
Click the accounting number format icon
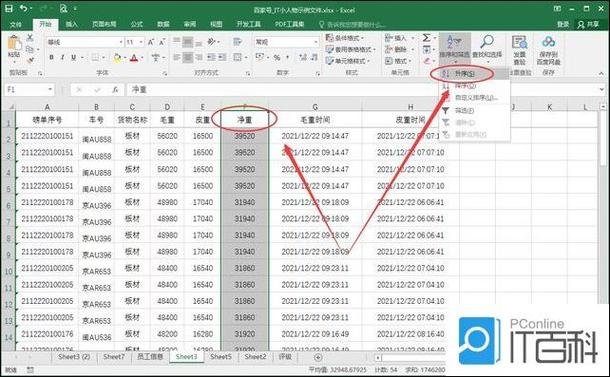point(259,58)
